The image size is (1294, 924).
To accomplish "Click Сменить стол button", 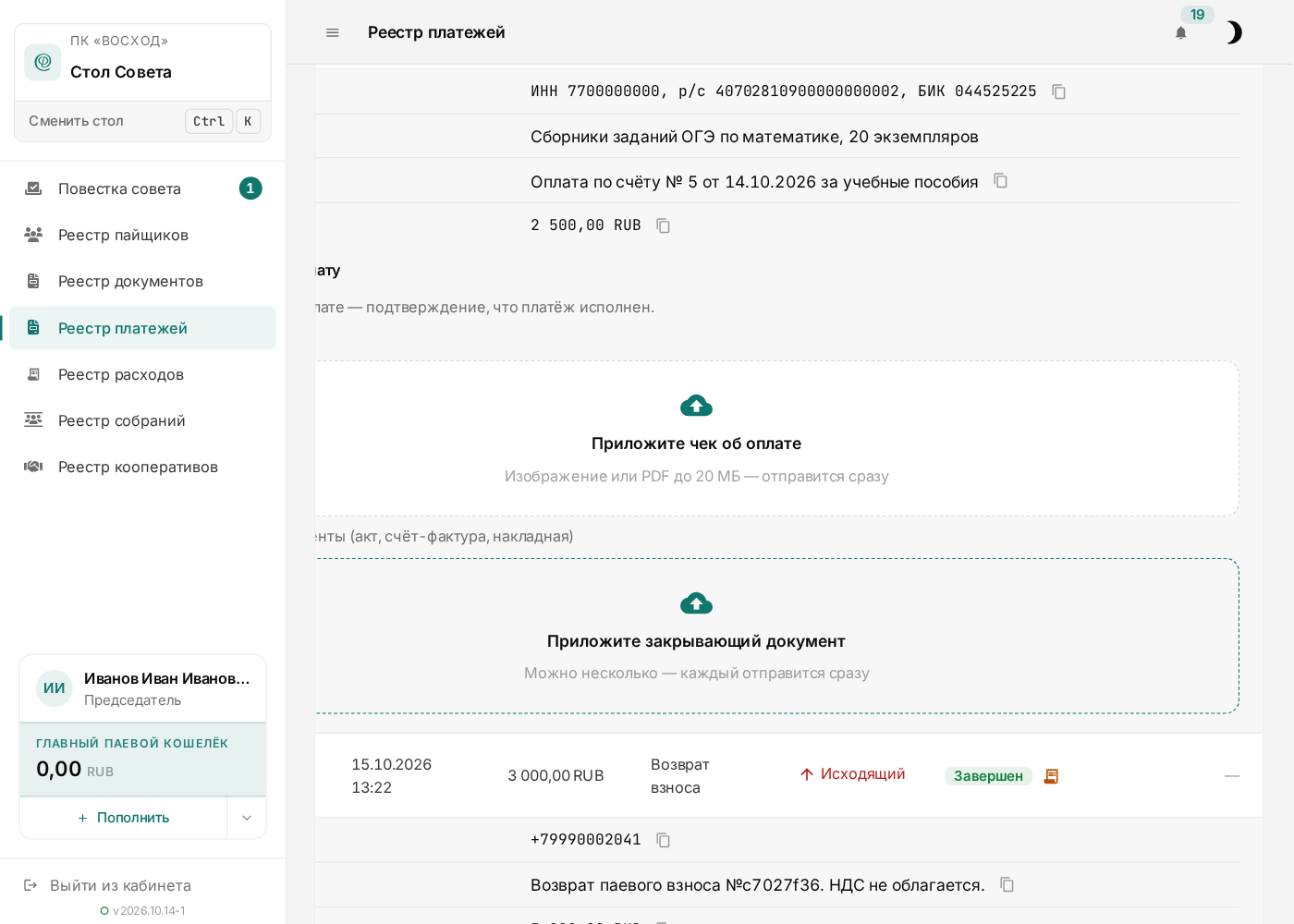I will tap(142, 121).
